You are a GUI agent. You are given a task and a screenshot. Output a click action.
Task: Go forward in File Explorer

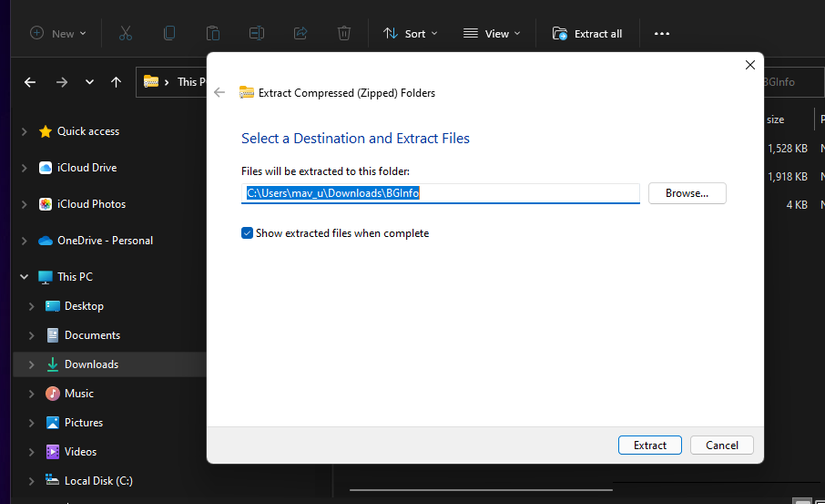pyautogui.click(x=62, y=82)
